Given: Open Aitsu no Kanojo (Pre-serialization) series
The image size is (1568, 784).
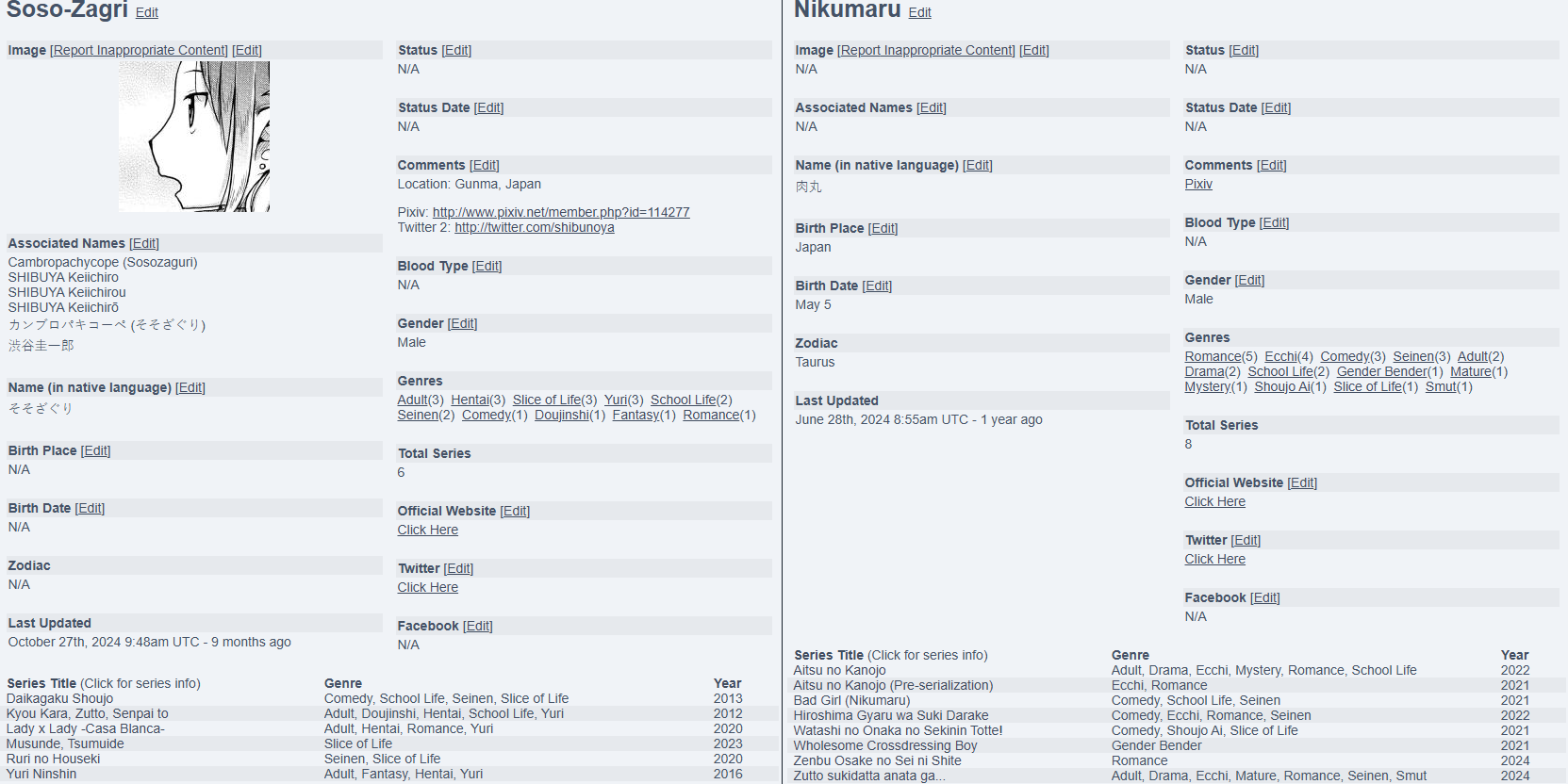Looking at the screenshot, I should [x=893, y=685].
